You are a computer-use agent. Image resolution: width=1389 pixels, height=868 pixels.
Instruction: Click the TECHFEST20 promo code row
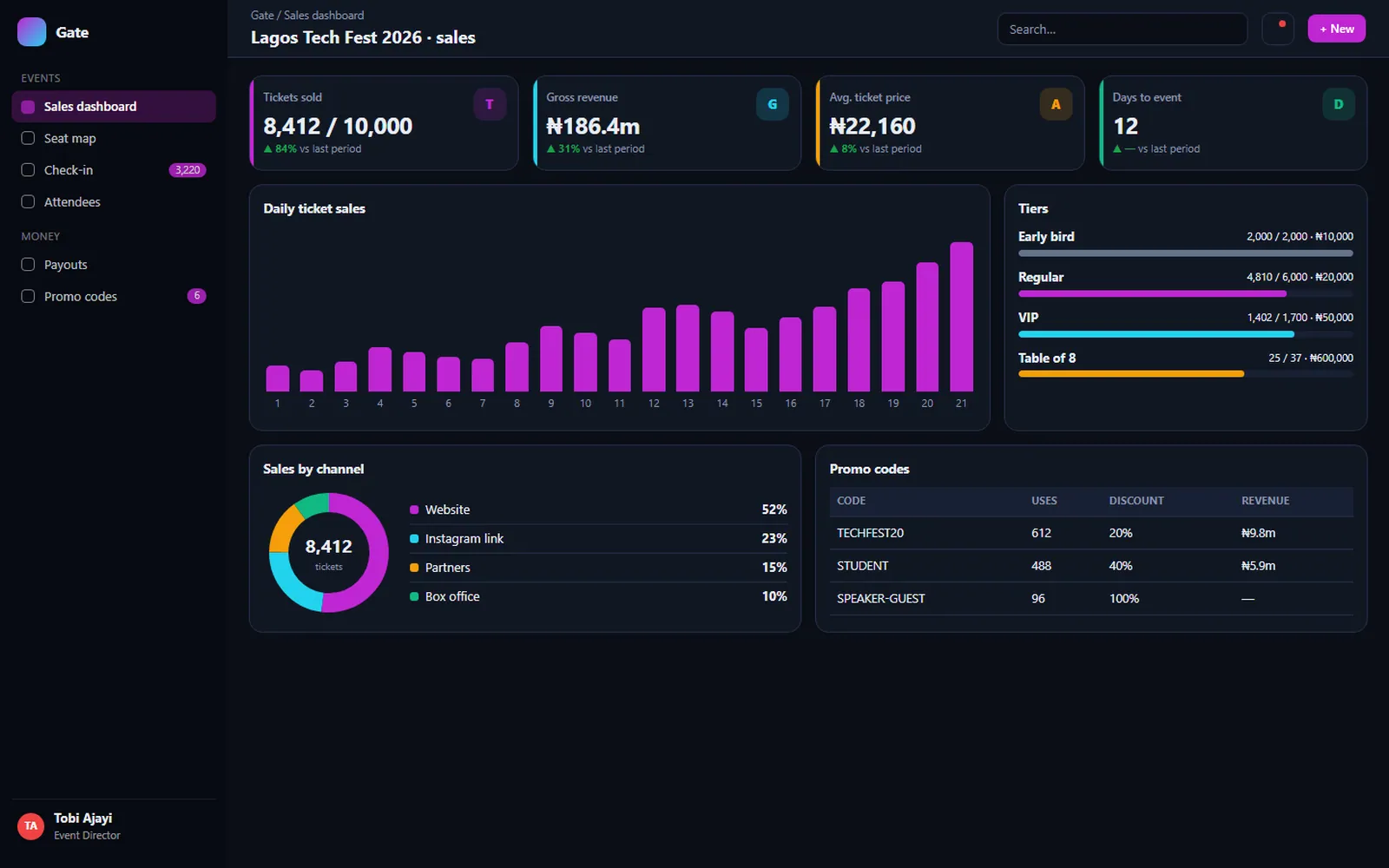pos(1091,533)
